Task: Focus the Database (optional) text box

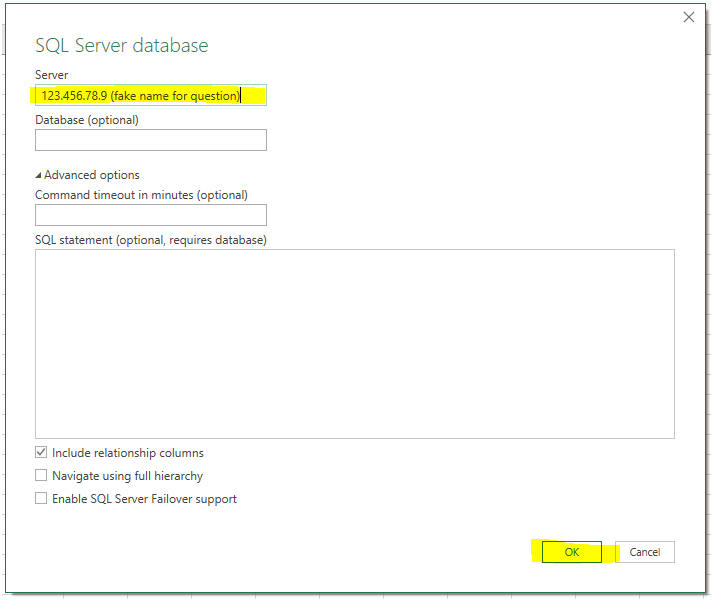Action: [151, 140]
